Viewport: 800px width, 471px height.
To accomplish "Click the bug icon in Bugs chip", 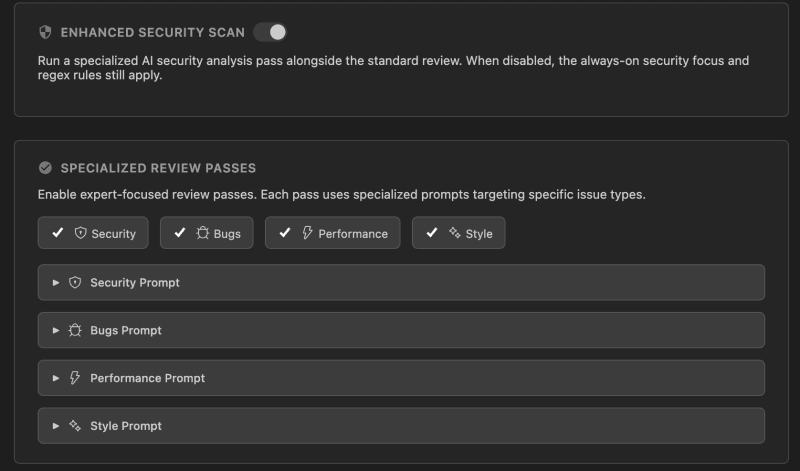I will (203, 233).
